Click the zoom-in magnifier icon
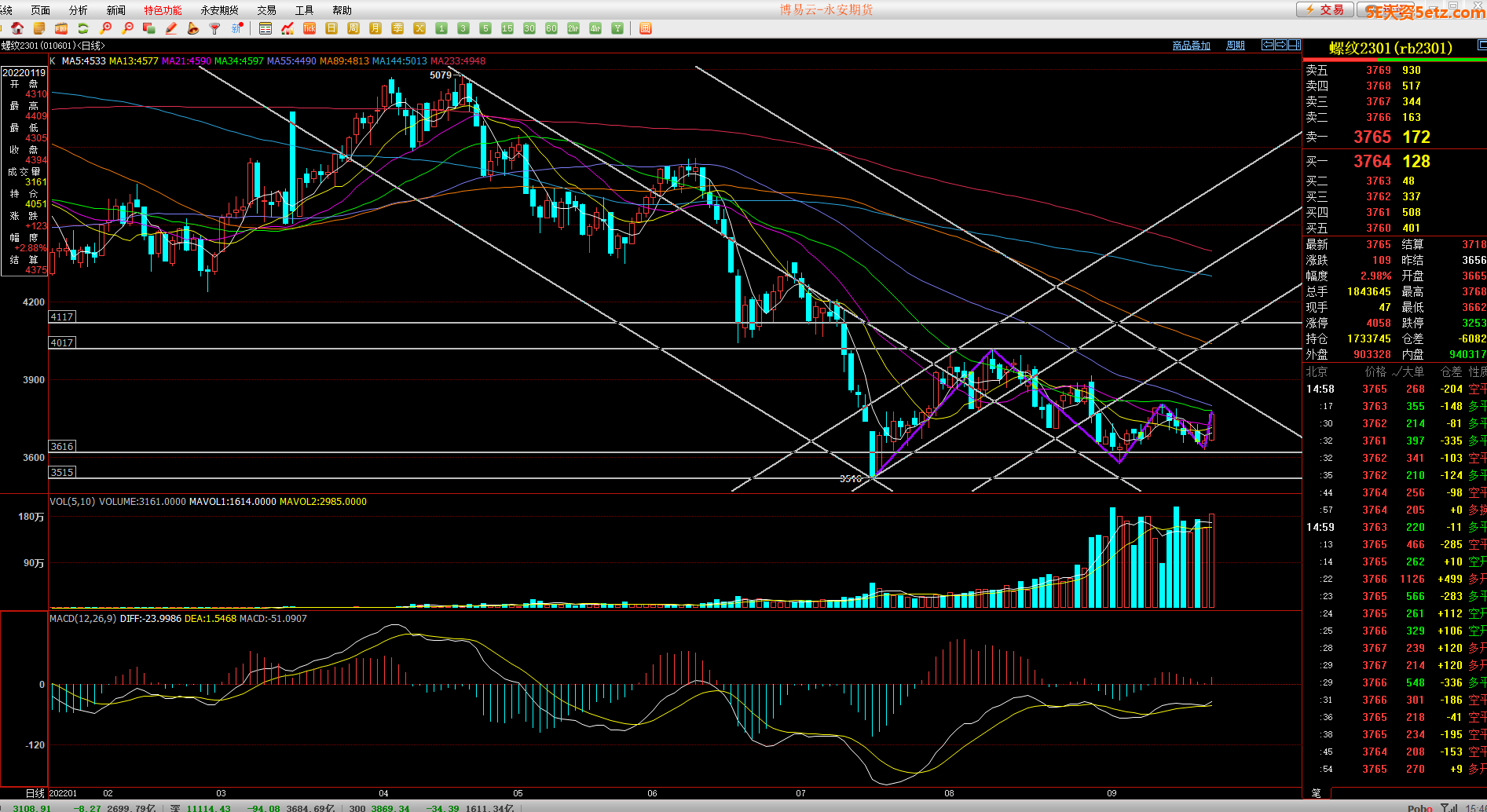 [x=106, y=28]
